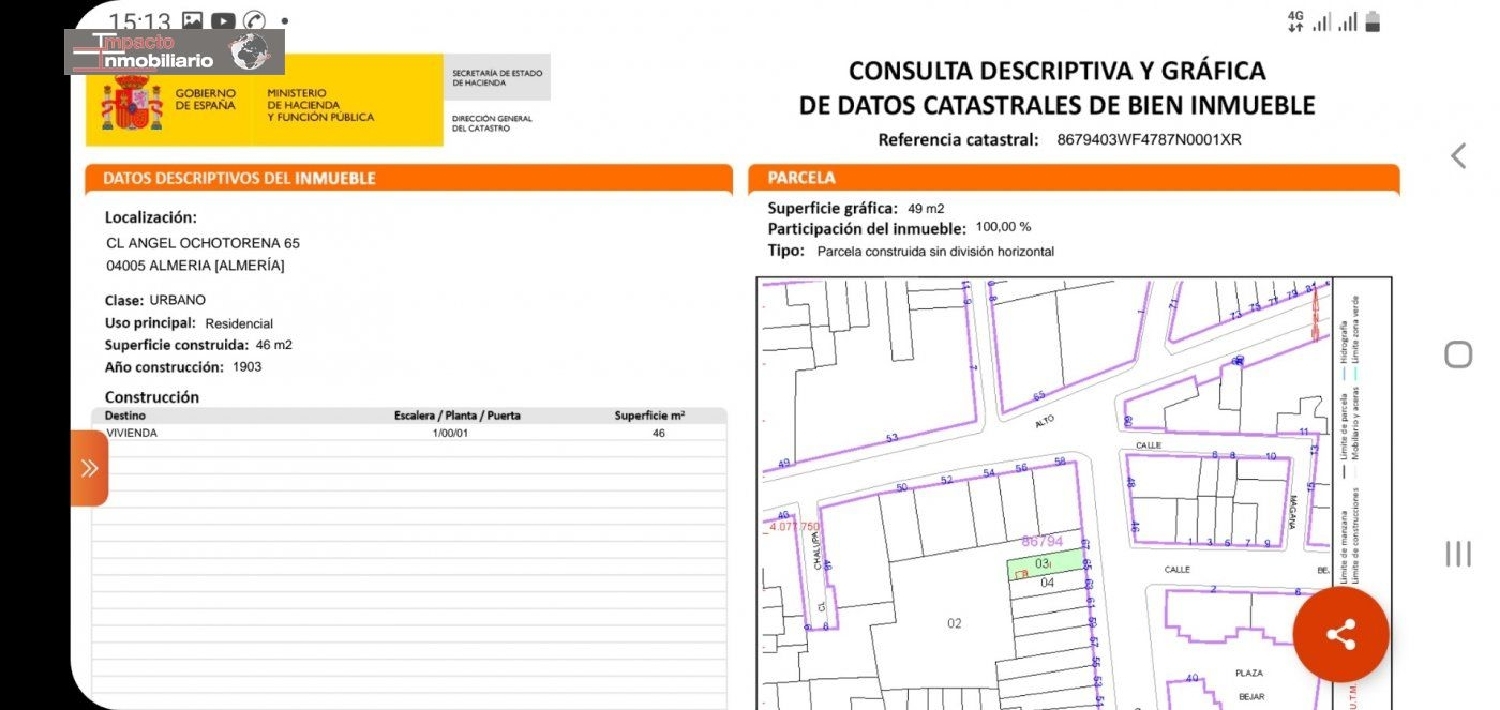1500x710 pixels.
Task: Tap the Consulta Descriptiva y Gráfica title
Action: point(1057,88)
